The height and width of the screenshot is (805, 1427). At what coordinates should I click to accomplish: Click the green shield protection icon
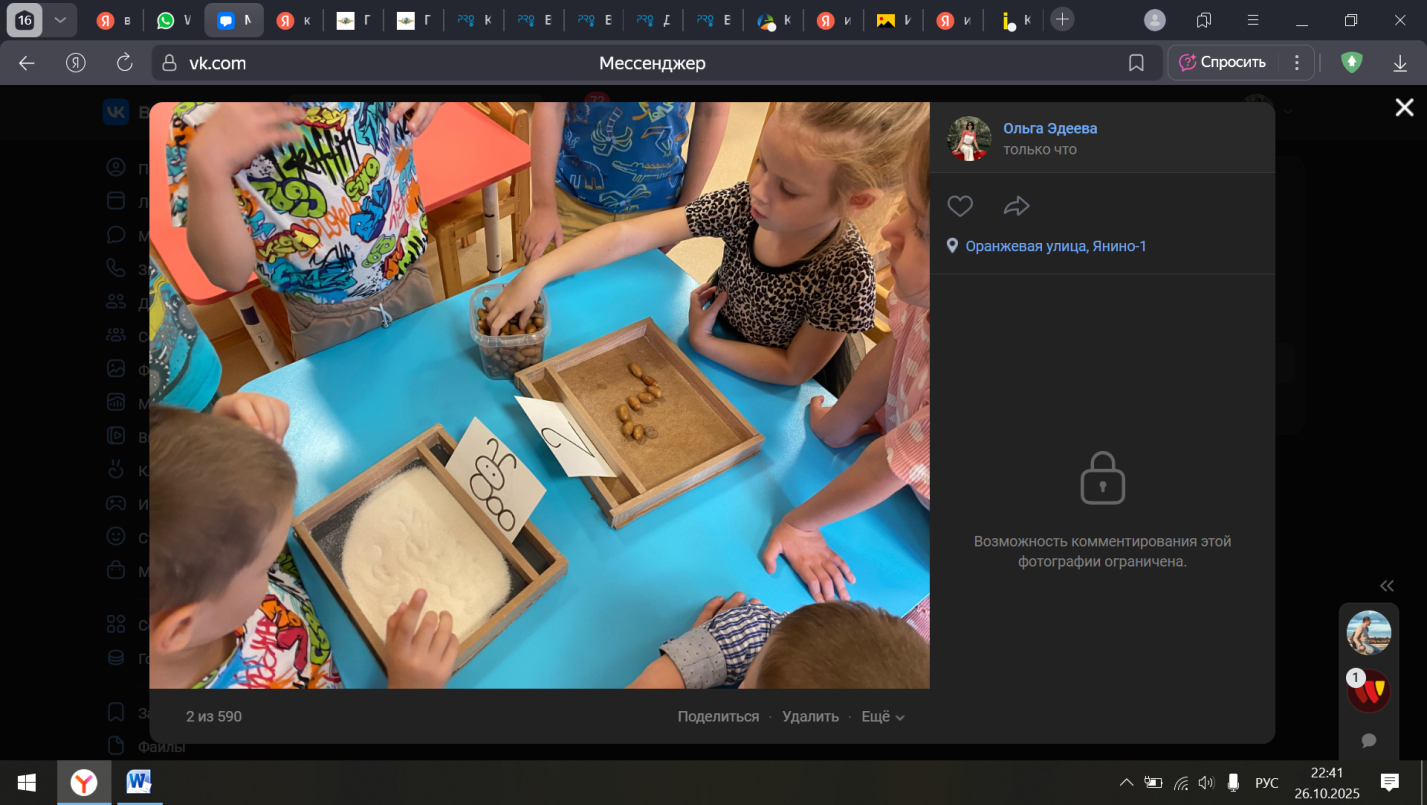pos(1351,63)
